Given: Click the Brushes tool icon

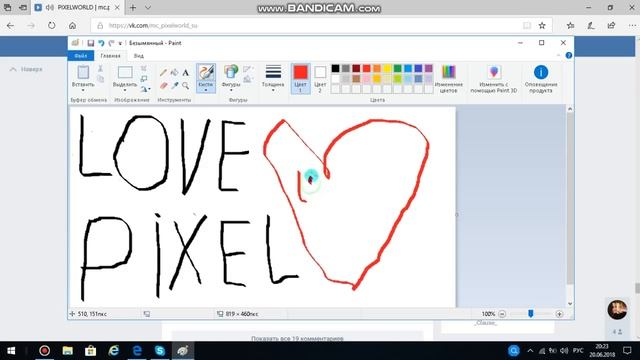Looking at the screenshot, I should 206,73.
